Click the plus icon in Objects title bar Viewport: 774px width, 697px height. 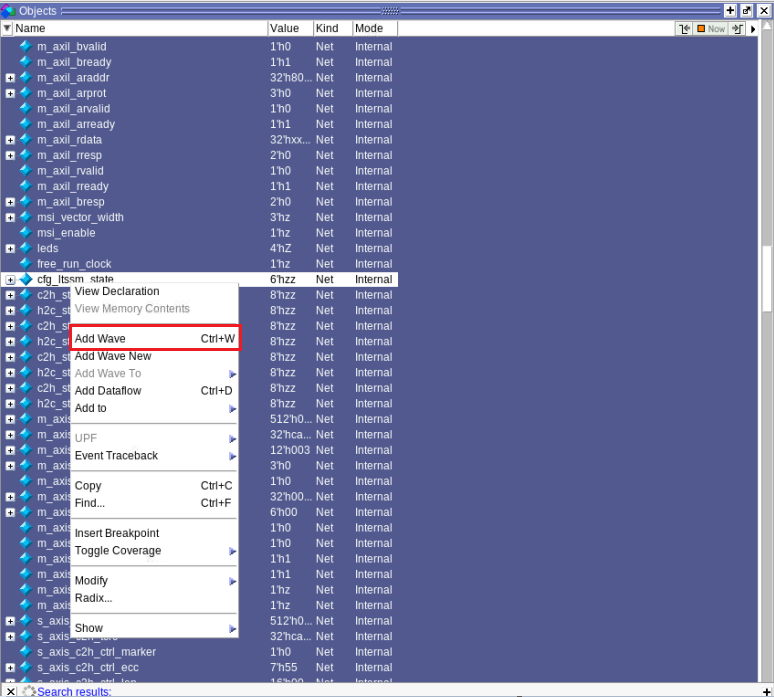click(730, 10)
